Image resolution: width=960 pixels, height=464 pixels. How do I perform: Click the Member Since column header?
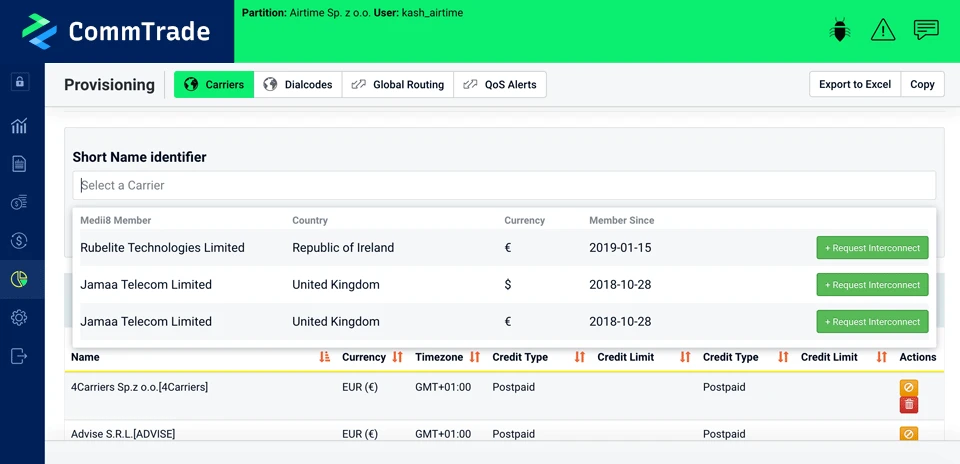621,220
